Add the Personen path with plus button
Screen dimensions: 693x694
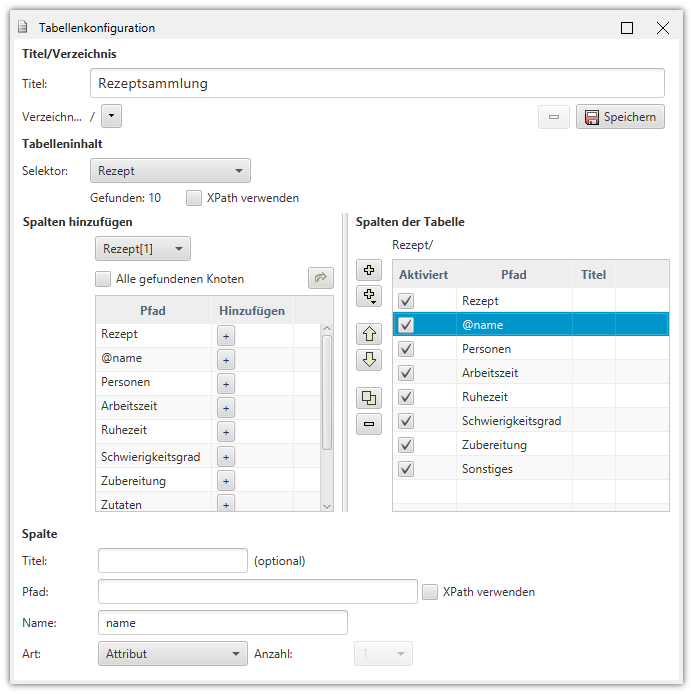coord(226,384)
